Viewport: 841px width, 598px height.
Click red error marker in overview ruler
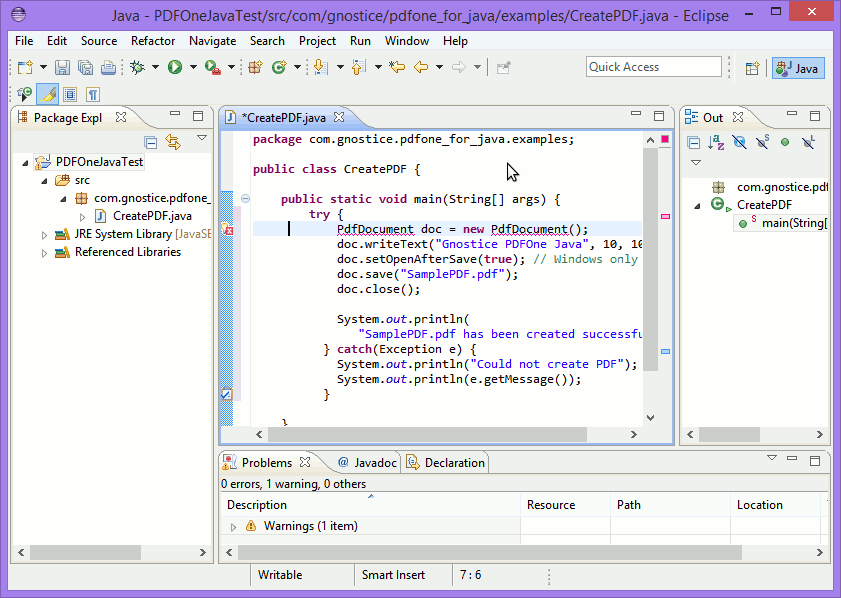[x=665, y=216]
